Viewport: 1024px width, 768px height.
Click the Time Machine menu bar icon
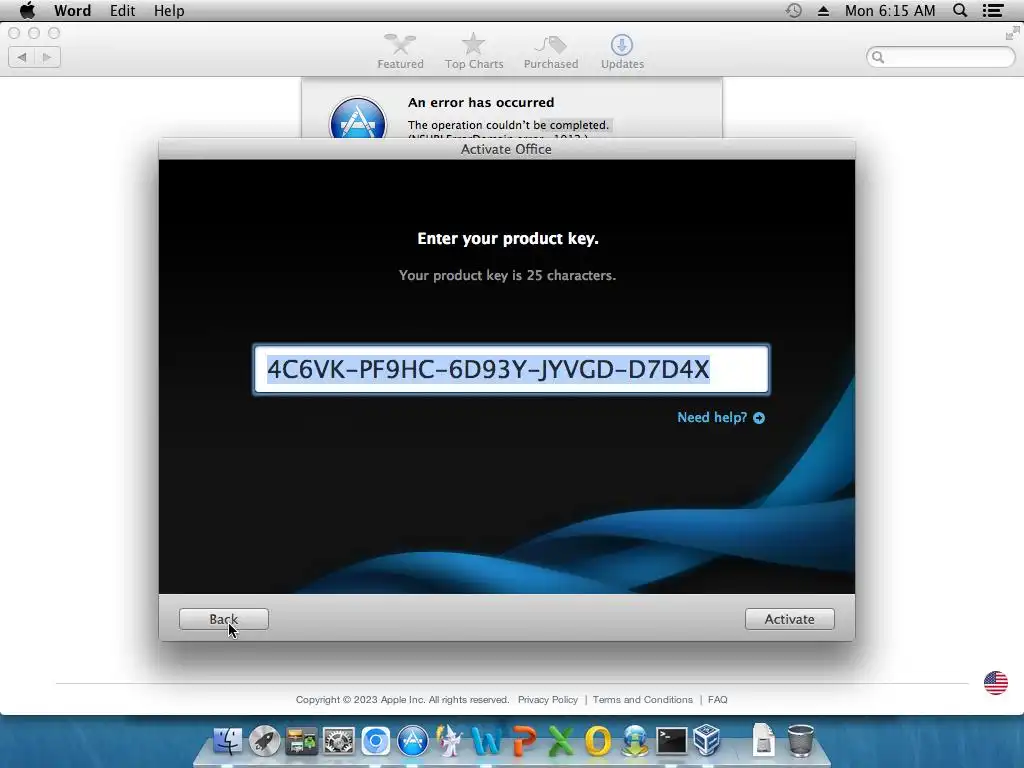point(793,10)
